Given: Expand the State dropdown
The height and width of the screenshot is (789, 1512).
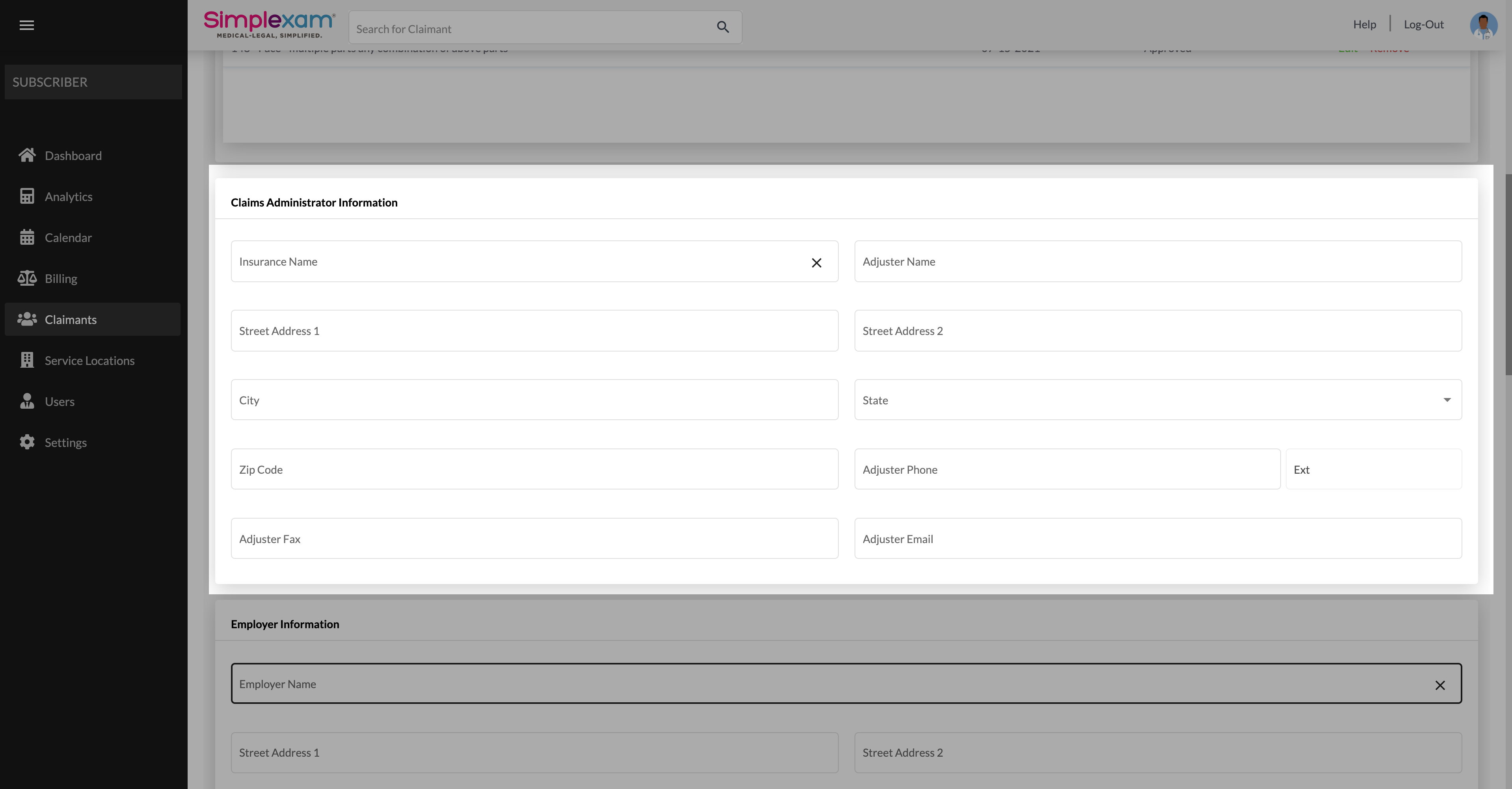Looking at the screenshot, I should 1446,400.
